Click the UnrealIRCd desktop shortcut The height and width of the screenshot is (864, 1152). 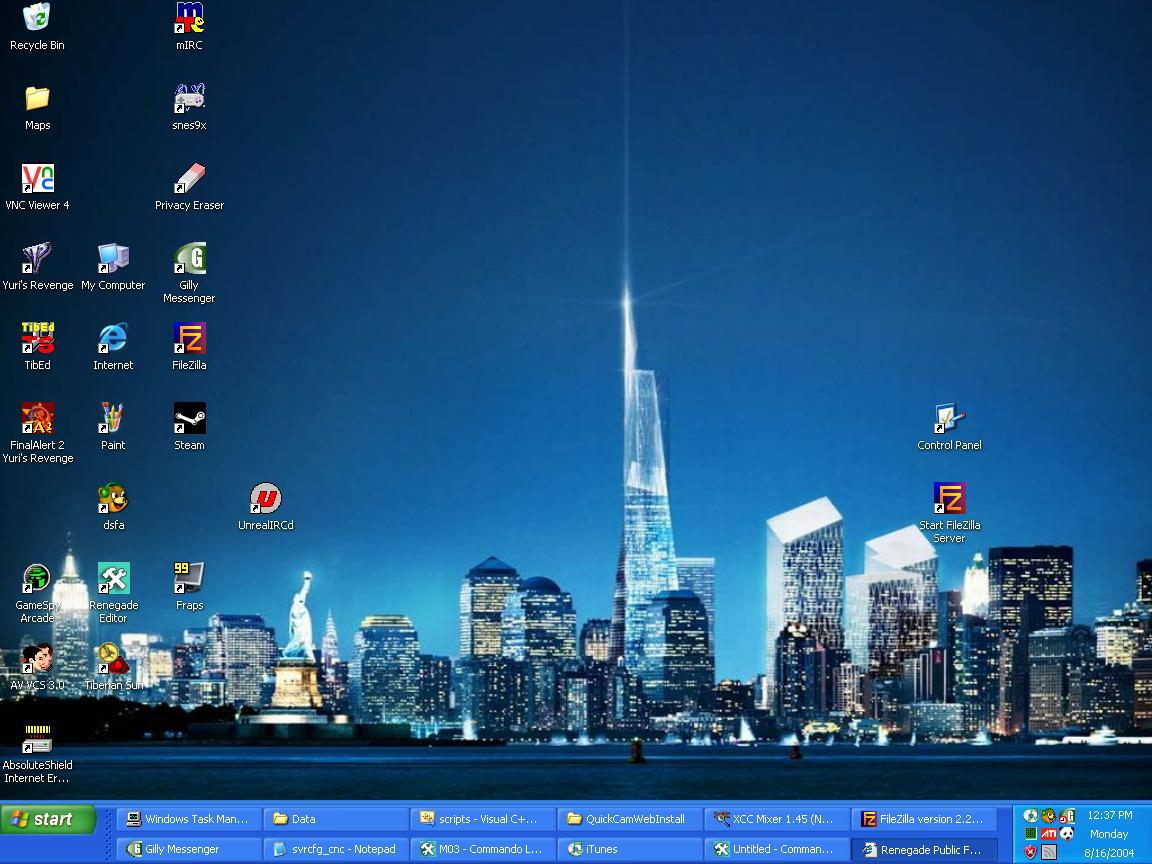point(265,499)
